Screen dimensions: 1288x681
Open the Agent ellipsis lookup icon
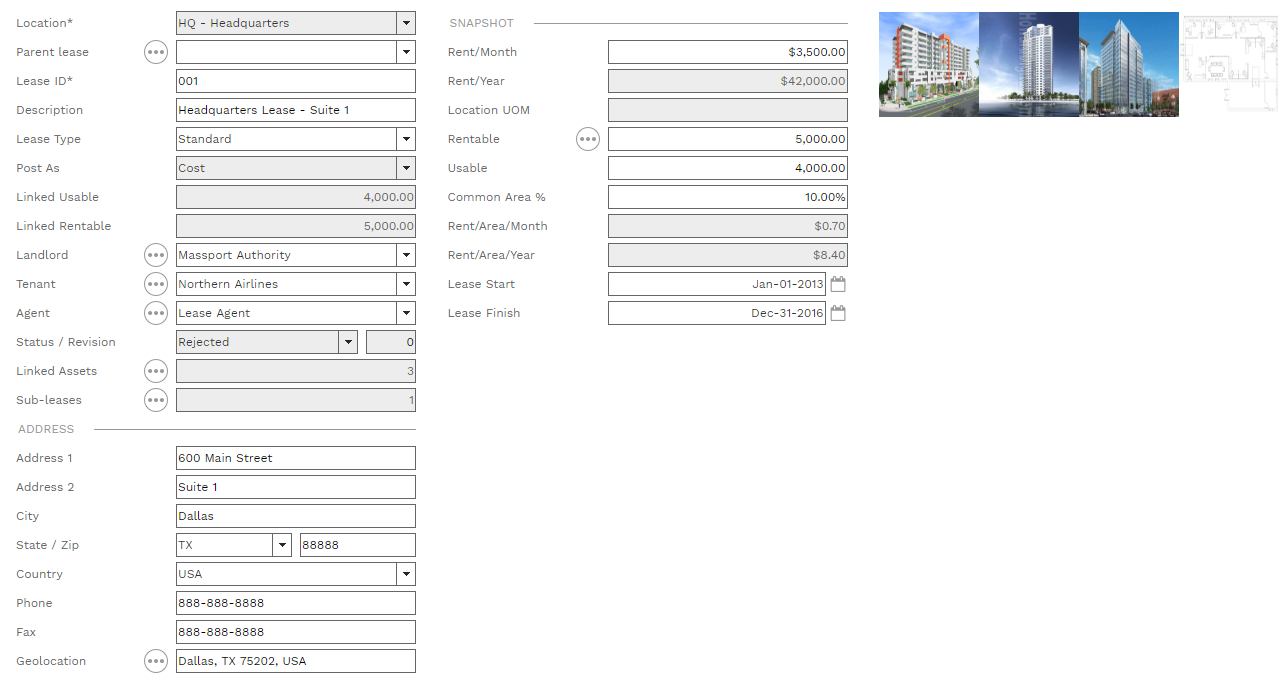(x=156, y=313)
